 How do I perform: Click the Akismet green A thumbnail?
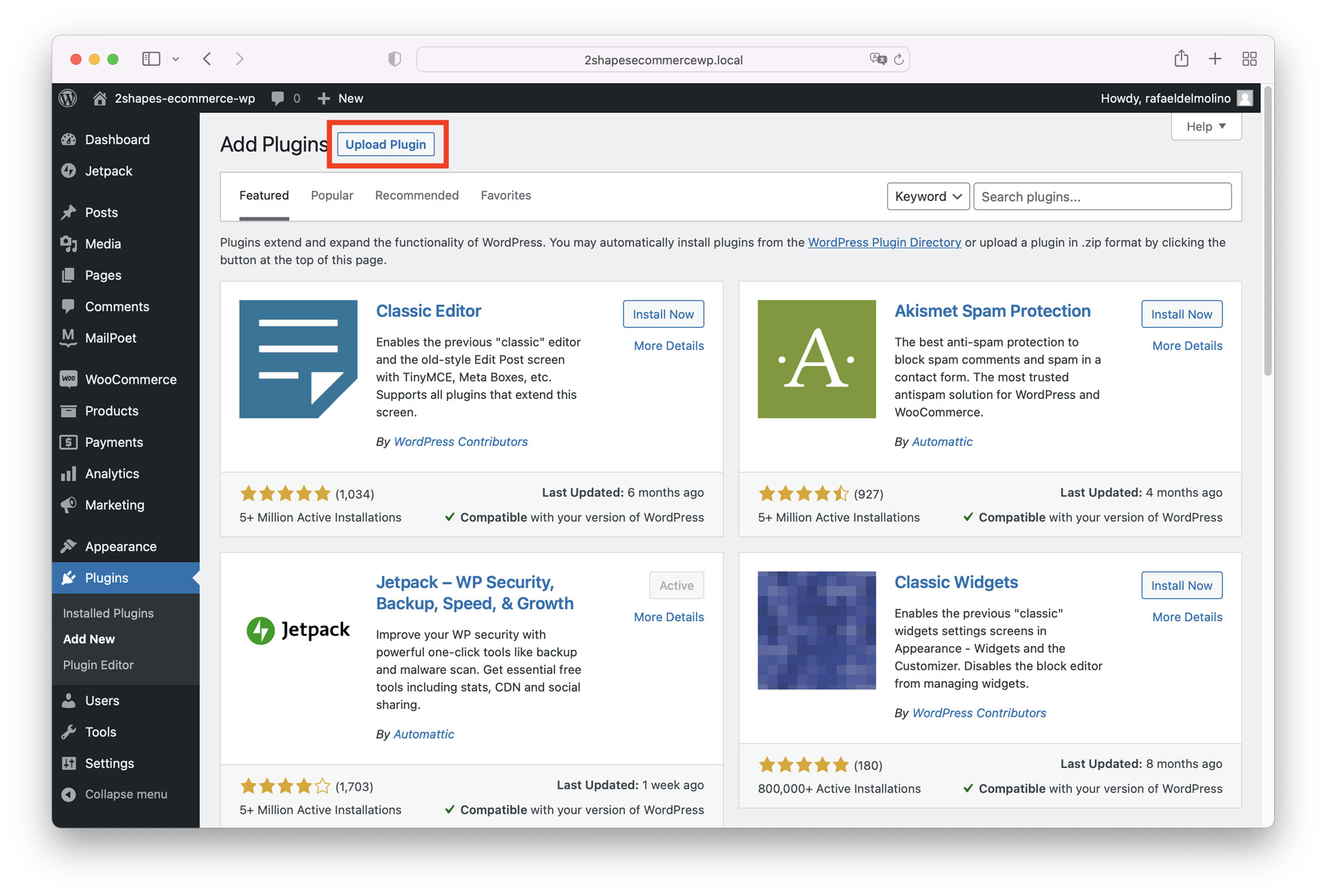point(816,359)
